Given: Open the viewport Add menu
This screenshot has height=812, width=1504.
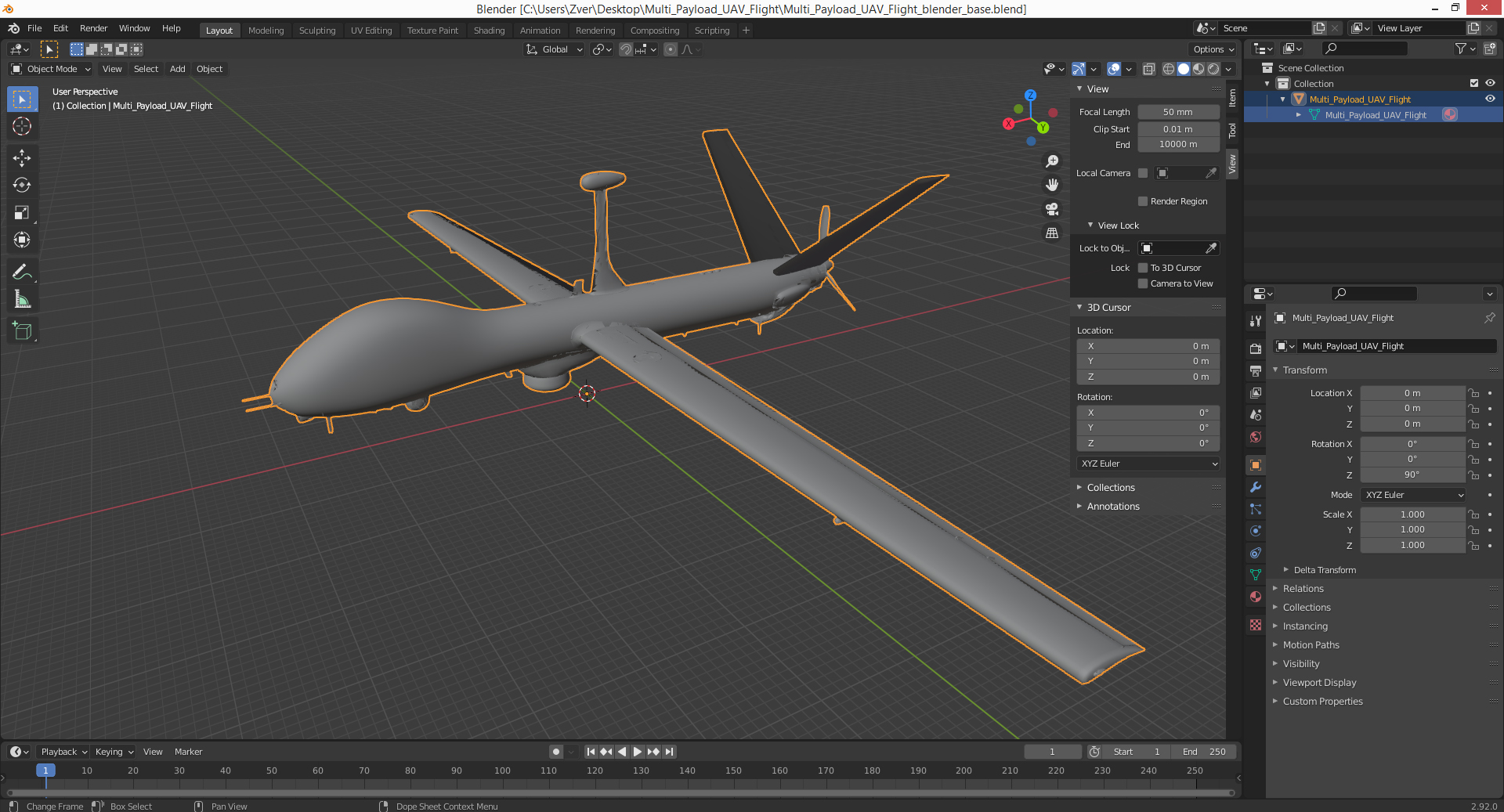Looking at the screenshot, I should coord(178,69).
